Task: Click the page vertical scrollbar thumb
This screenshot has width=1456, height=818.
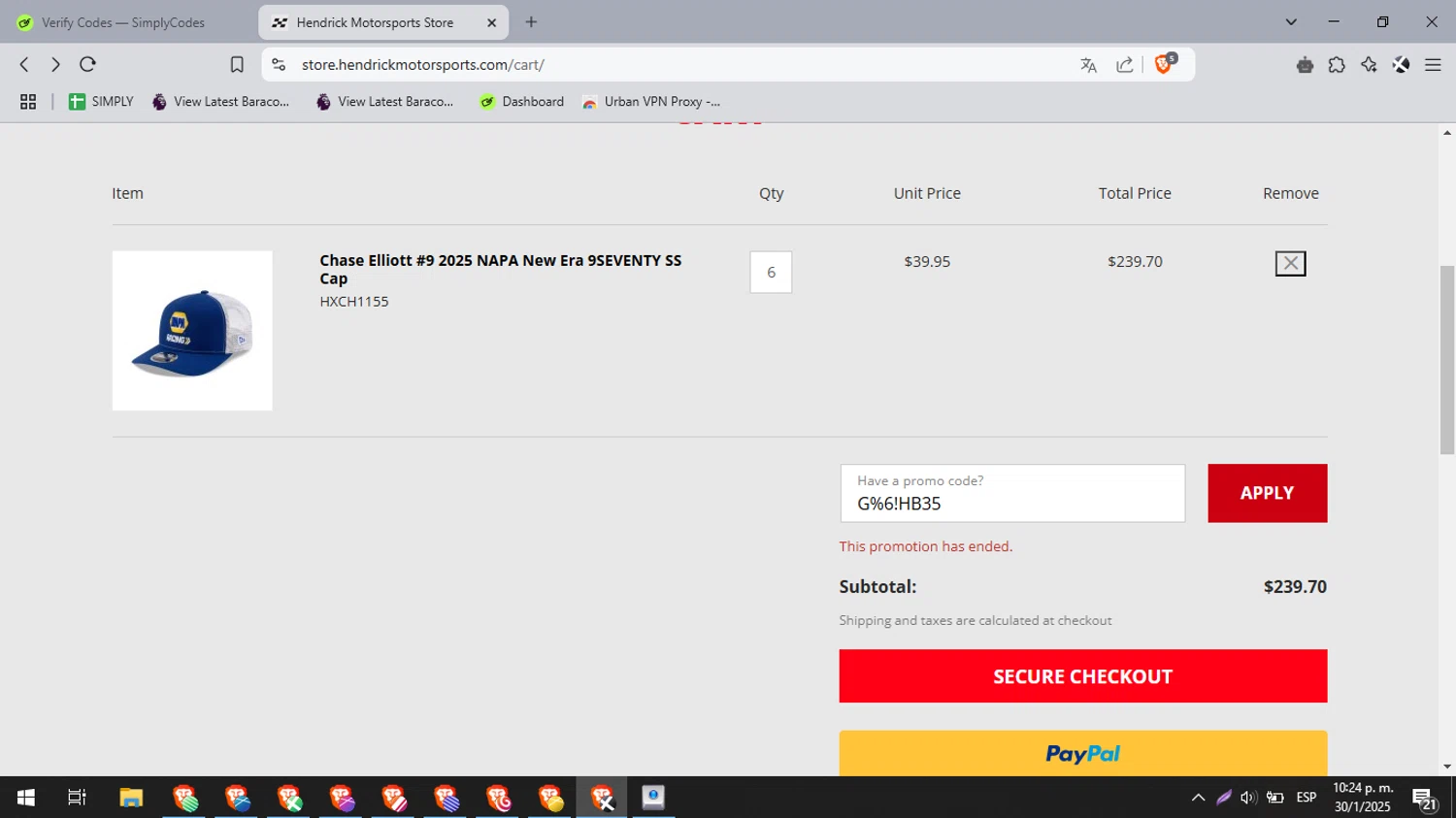Action: pos(1447,359)
